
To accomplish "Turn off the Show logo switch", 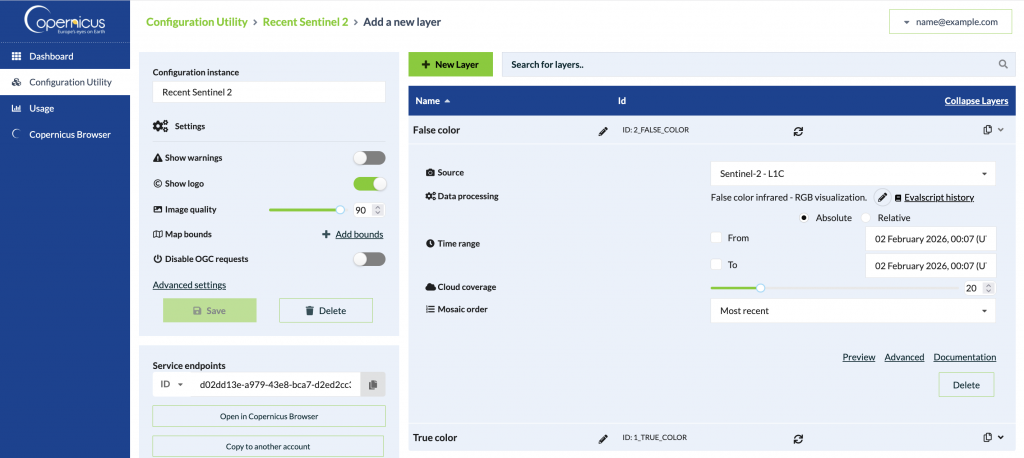I will coord(369,184).
